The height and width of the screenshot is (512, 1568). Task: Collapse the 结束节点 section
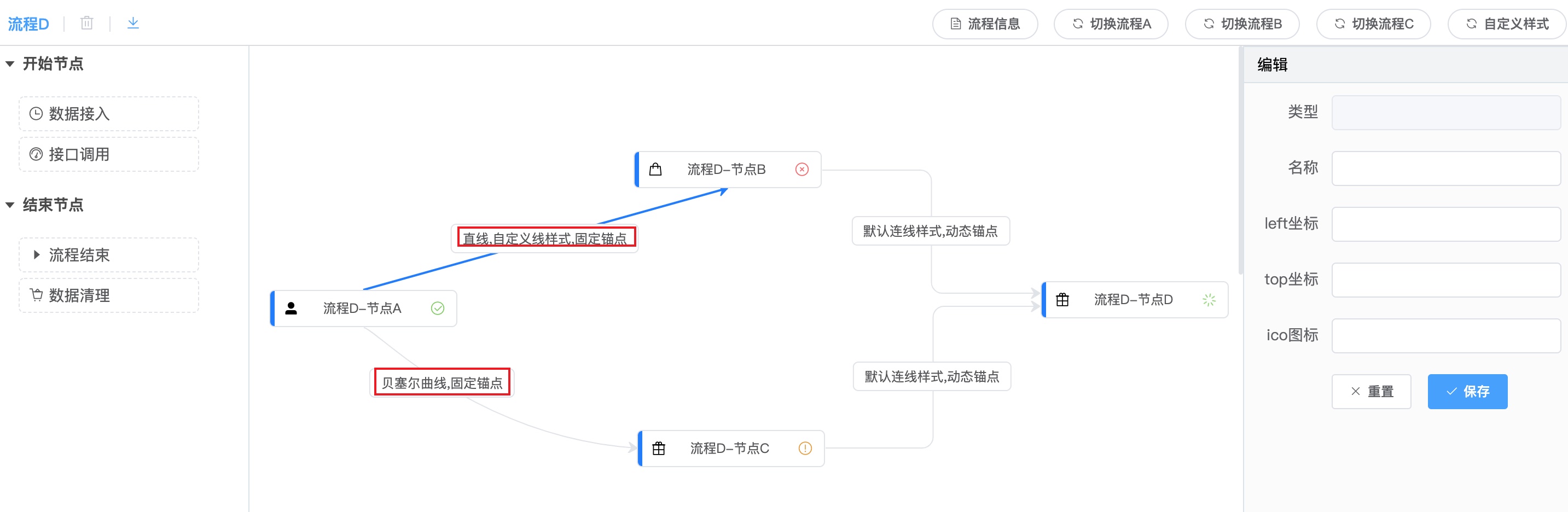(10, 205)
